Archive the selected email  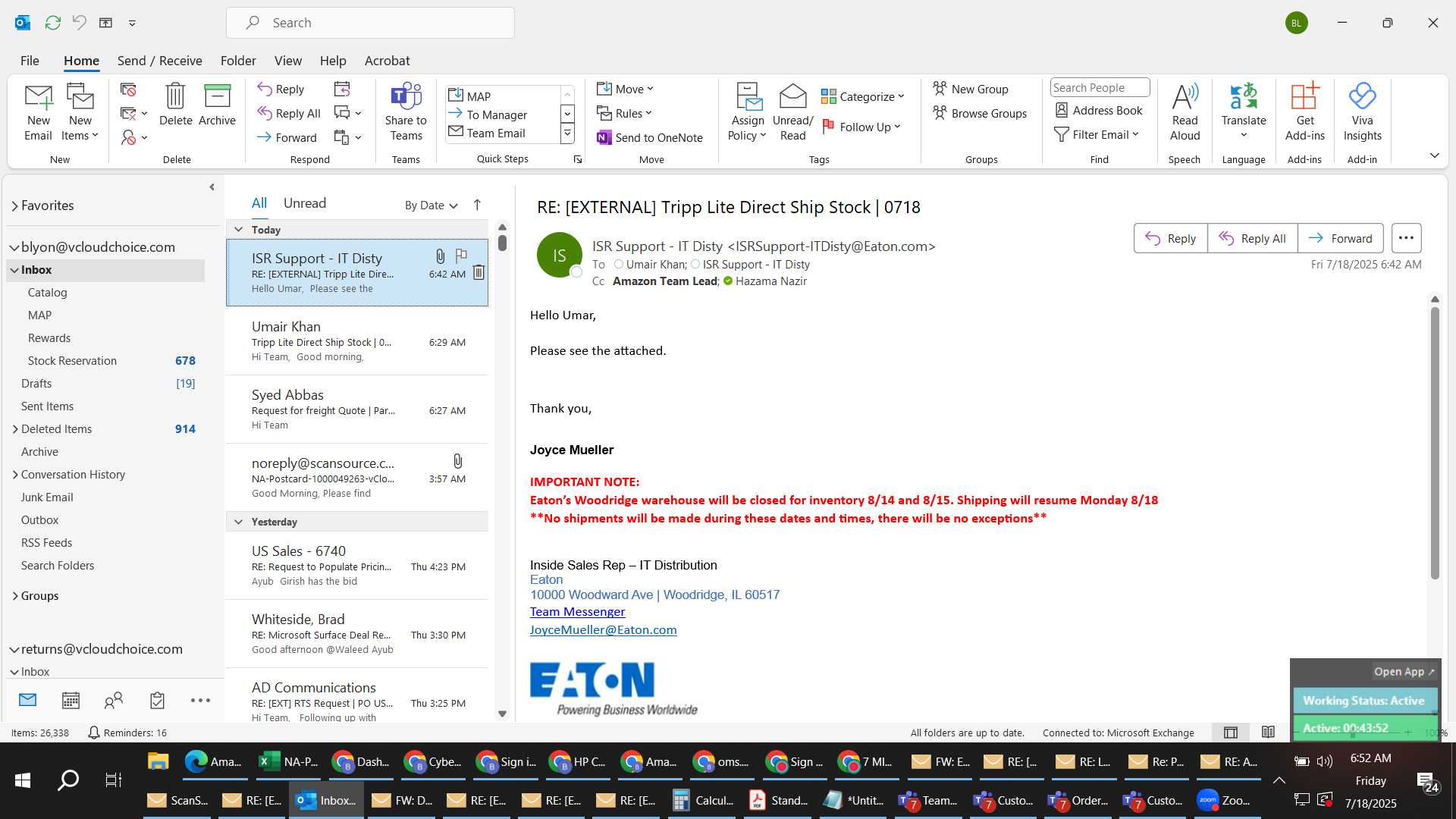(x=217, y=105)
